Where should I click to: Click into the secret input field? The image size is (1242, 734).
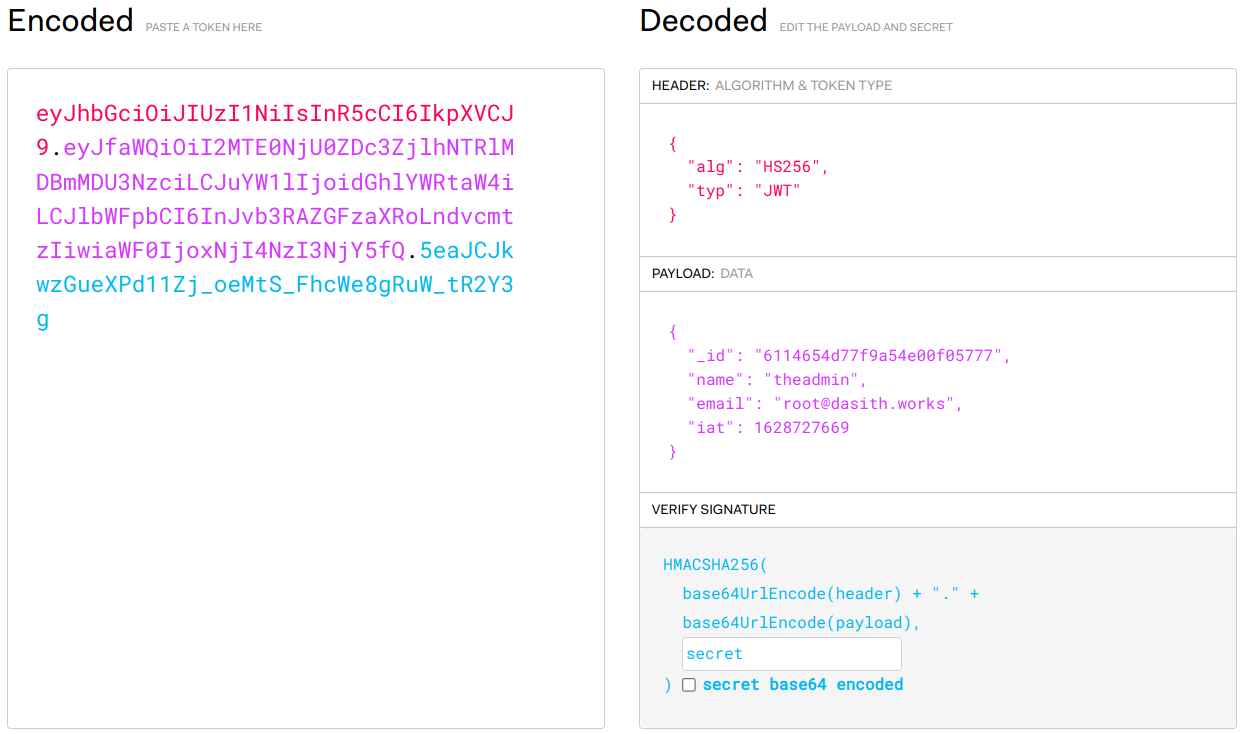click(791, 654)
